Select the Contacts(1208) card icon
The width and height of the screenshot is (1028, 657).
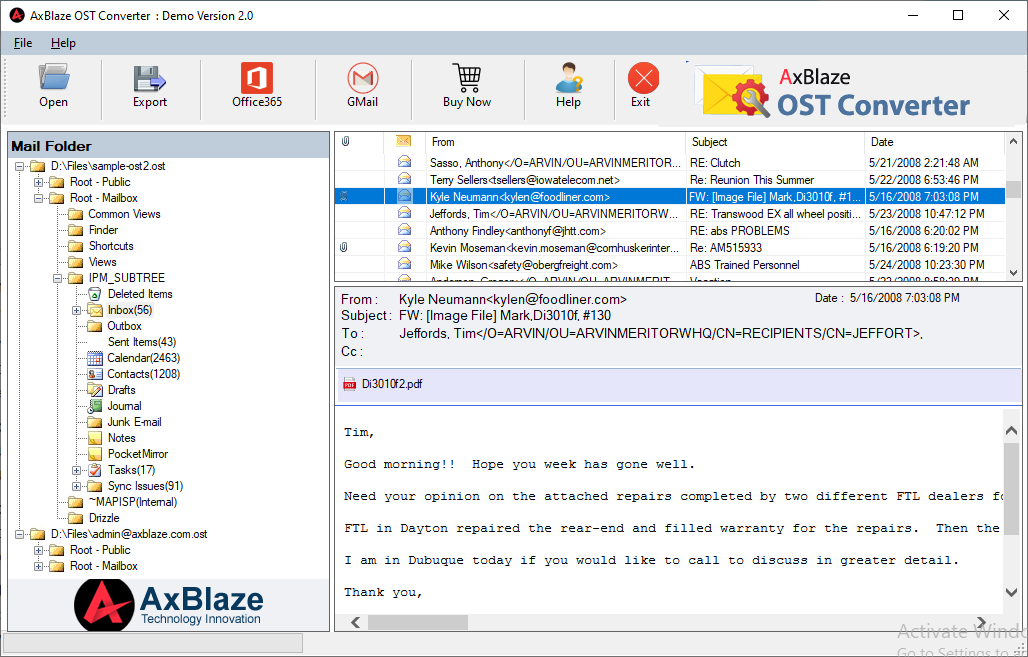(95, 374)
